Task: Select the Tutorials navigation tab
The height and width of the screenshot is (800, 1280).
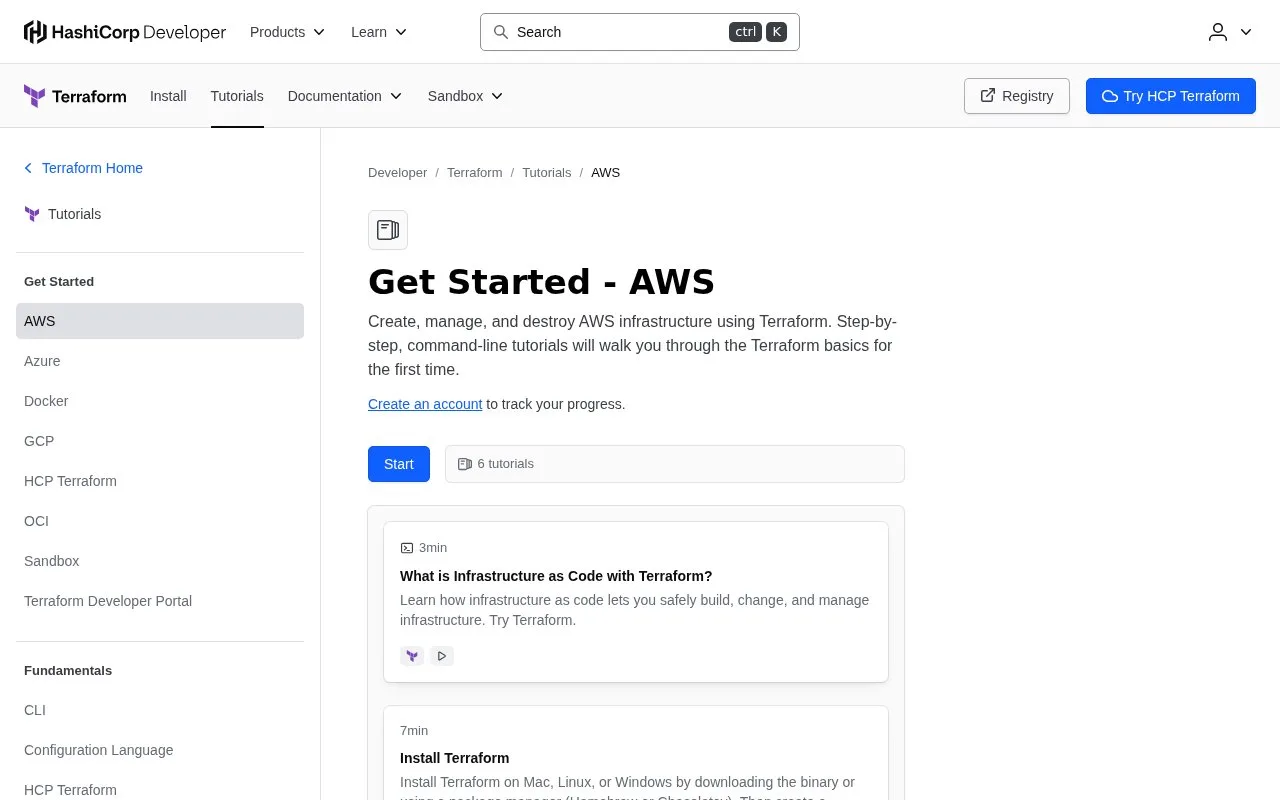Action: [x=237, y=96]
